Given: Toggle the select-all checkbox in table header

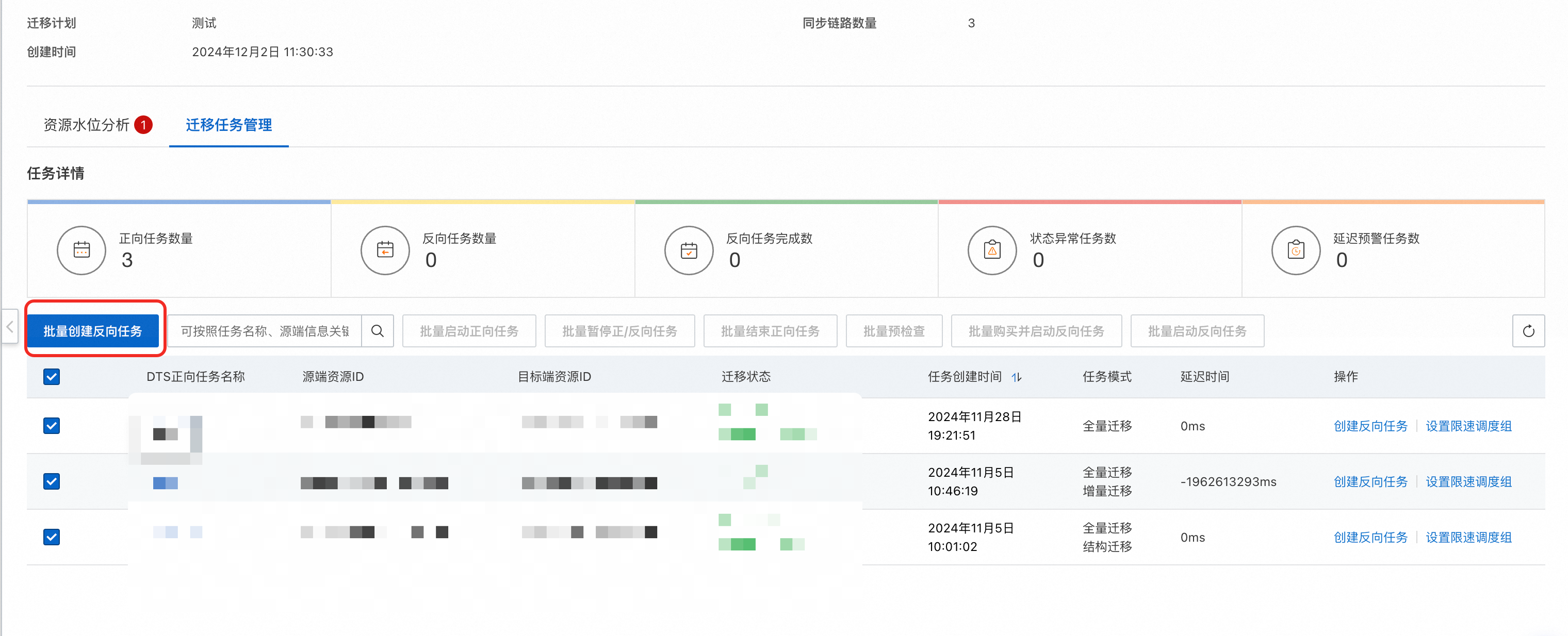Looking at the screenshot, I should pyautogui.click(x=52, y=377).
